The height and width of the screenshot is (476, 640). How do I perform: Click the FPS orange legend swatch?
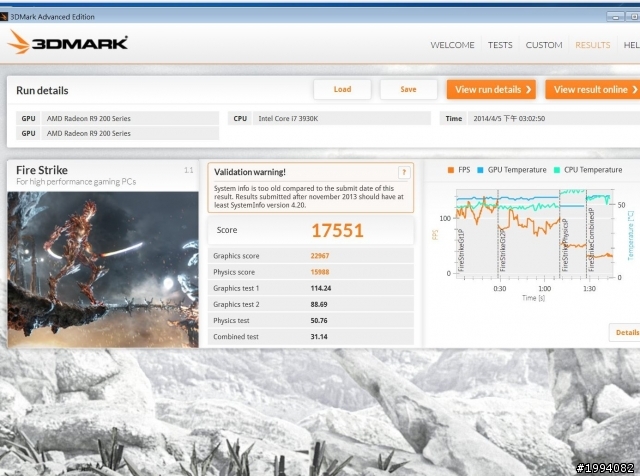coord(451,170)
